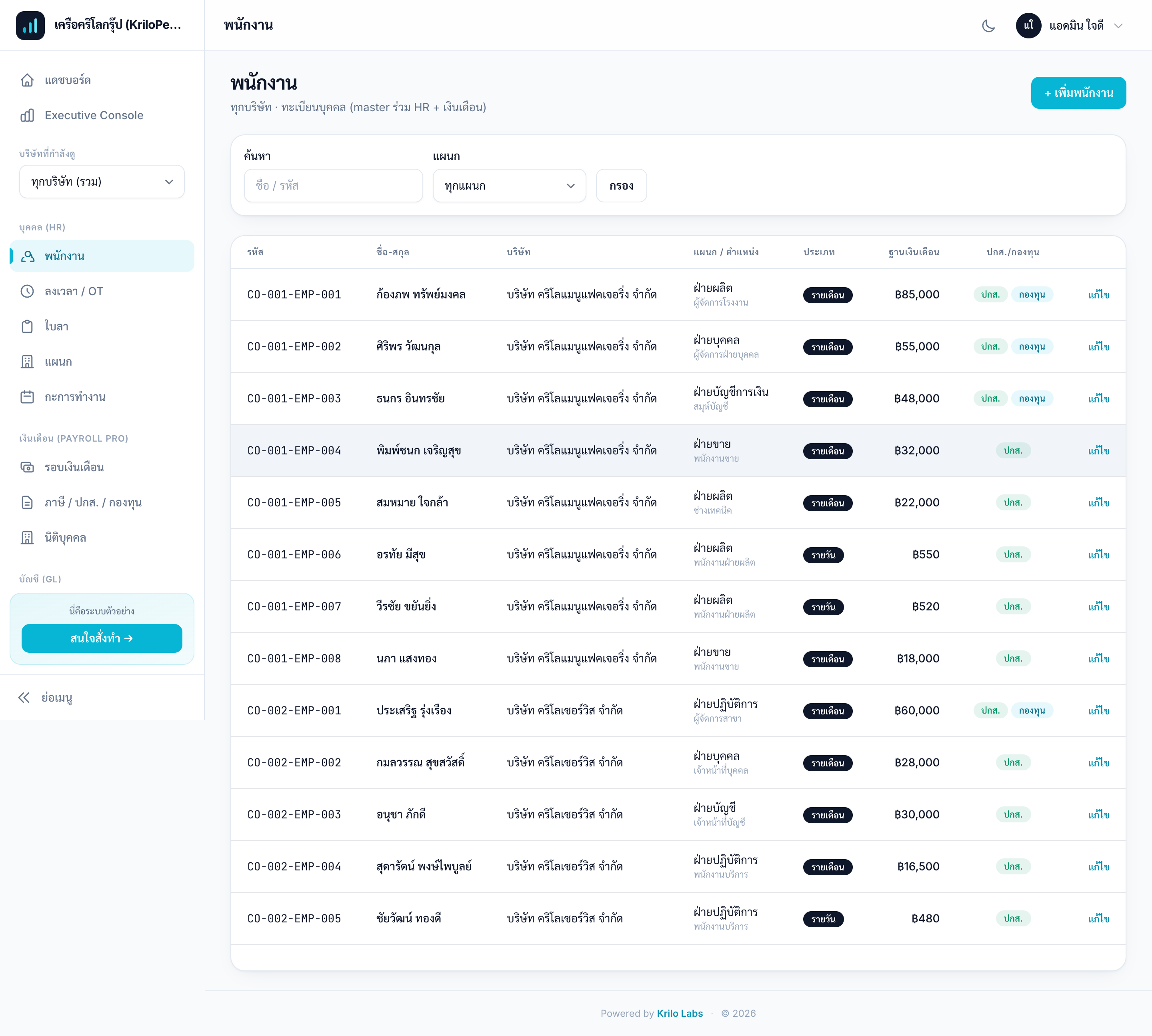Expand ทุกบริษัท (รวม) company dropdown

click(x=102, y=182)
